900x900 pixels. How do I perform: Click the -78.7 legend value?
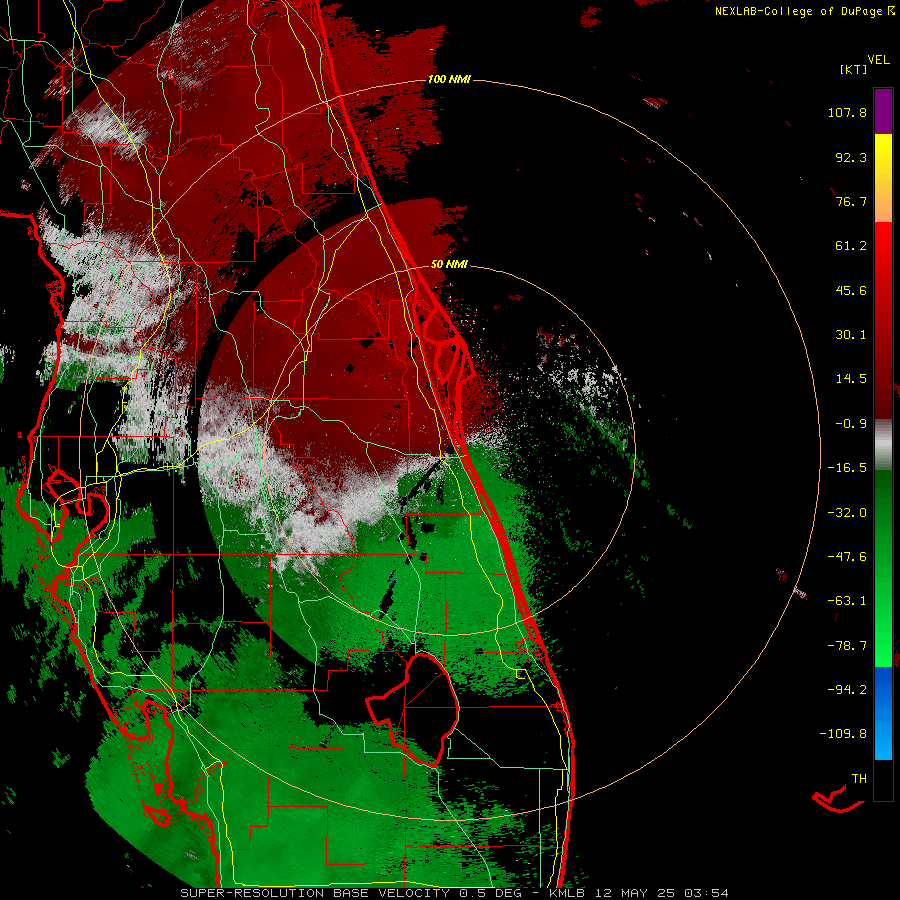tap(847, 646)
